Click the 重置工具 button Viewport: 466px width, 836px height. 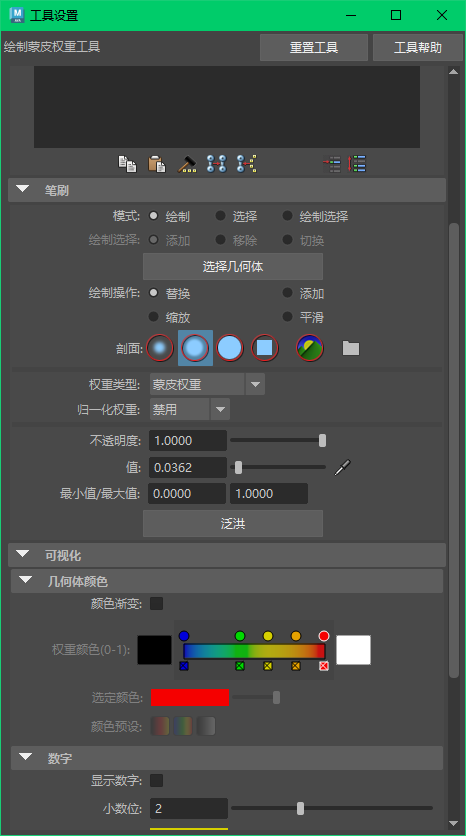[314, 47]
